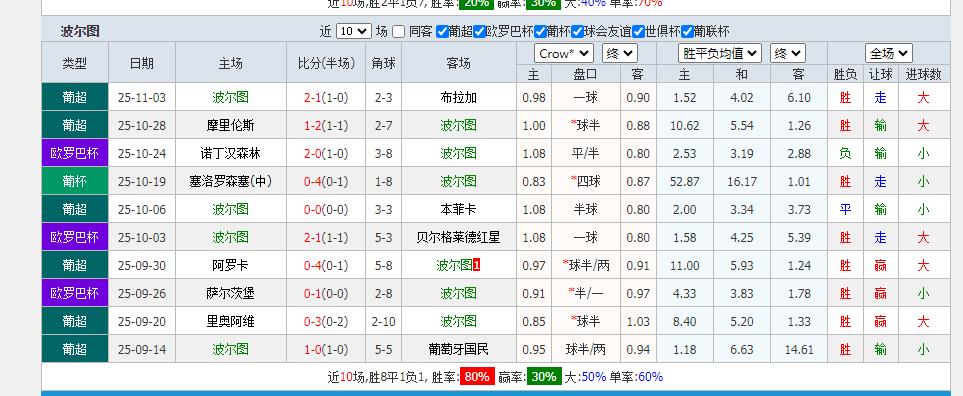The width and height of the screenshot is (963, 396).
Task: Open the 终 dropdown next to Crow*
Action: click(x=620, y=53)
